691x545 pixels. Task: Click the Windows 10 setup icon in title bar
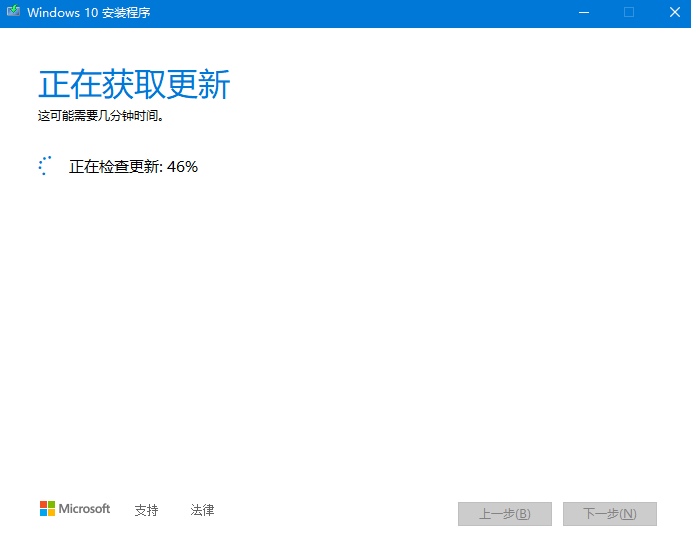(14, 13)
